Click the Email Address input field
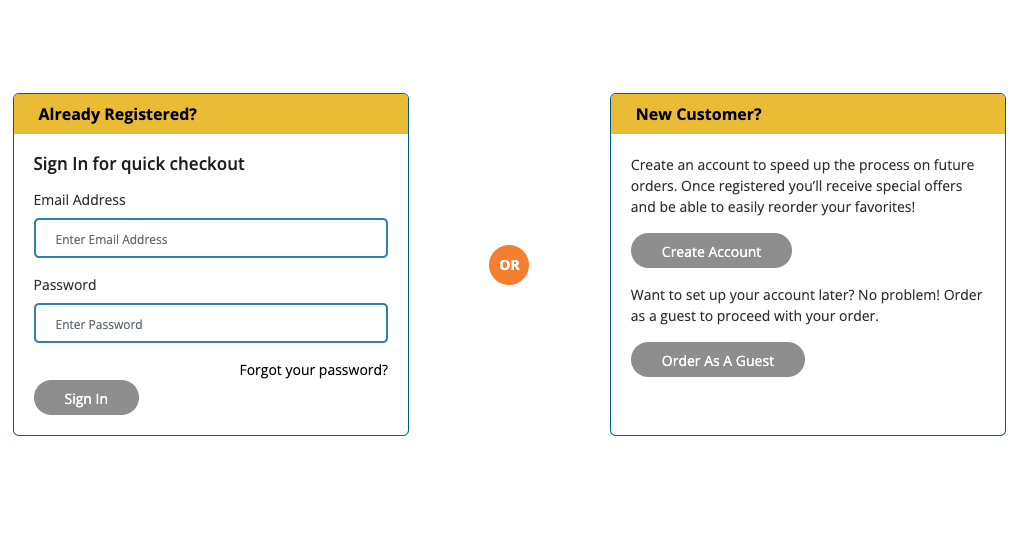 211,239
